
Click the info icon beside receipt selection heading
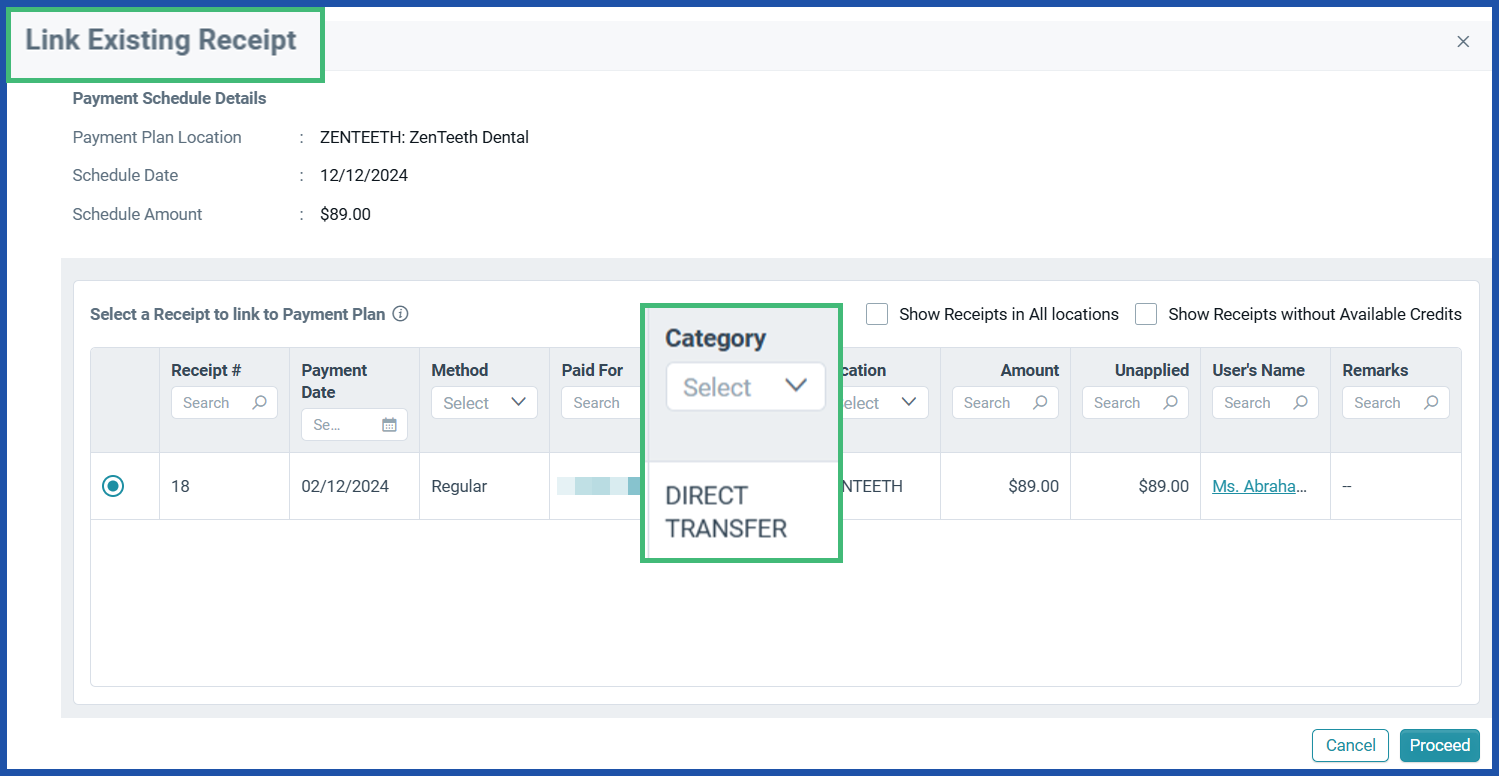(400, 314)
